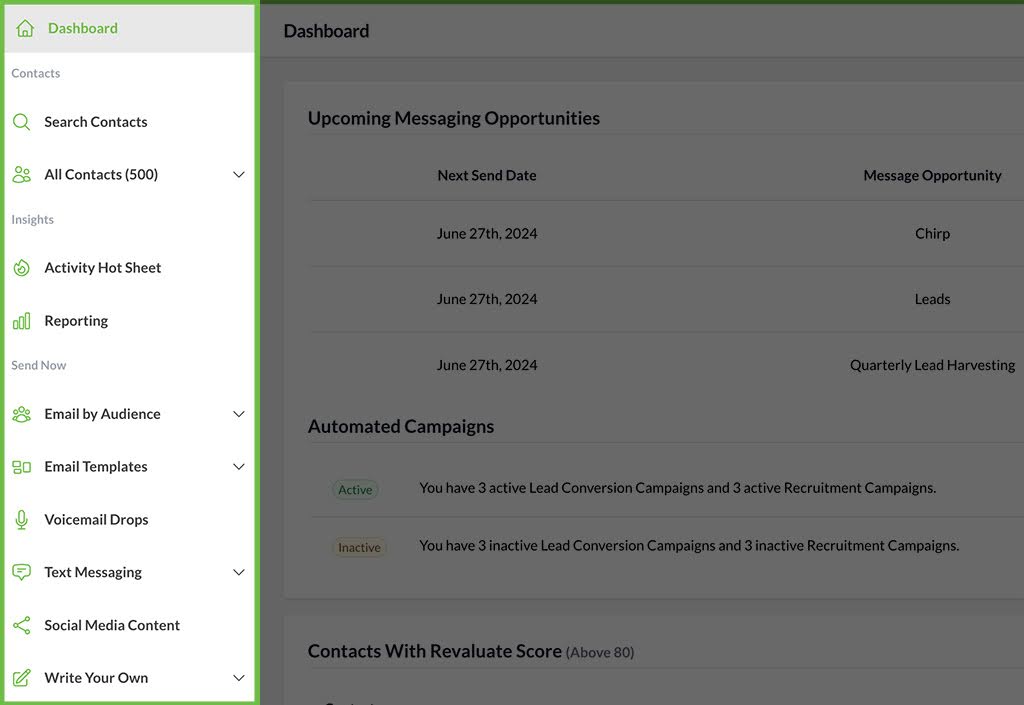Image resolution: width=1024 pixels, height=705 pixels.
Task: Expand the Email by Audience chevron
Action: click(x=239, y=414)
